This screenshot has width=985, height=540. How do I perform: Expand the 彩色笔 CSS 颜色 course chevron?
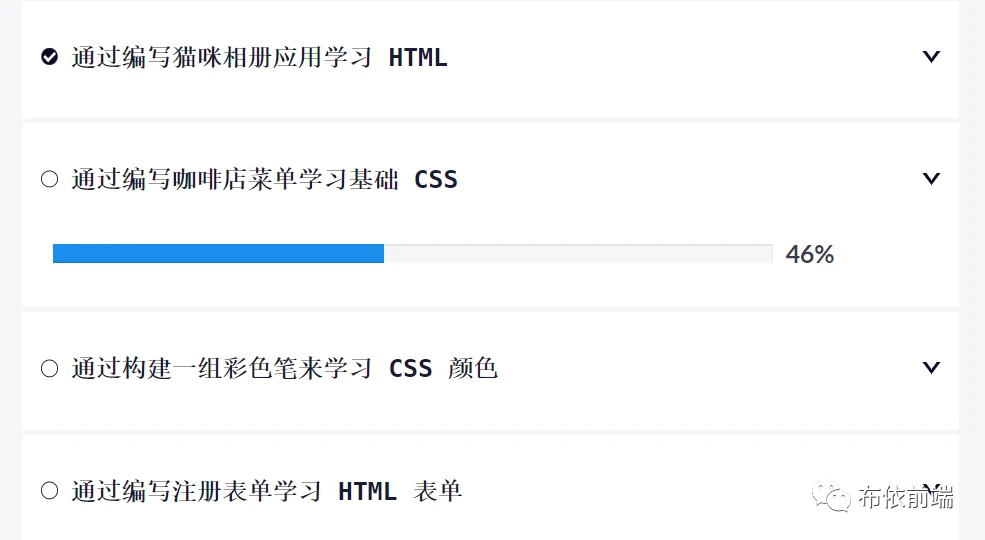[931, 368]
